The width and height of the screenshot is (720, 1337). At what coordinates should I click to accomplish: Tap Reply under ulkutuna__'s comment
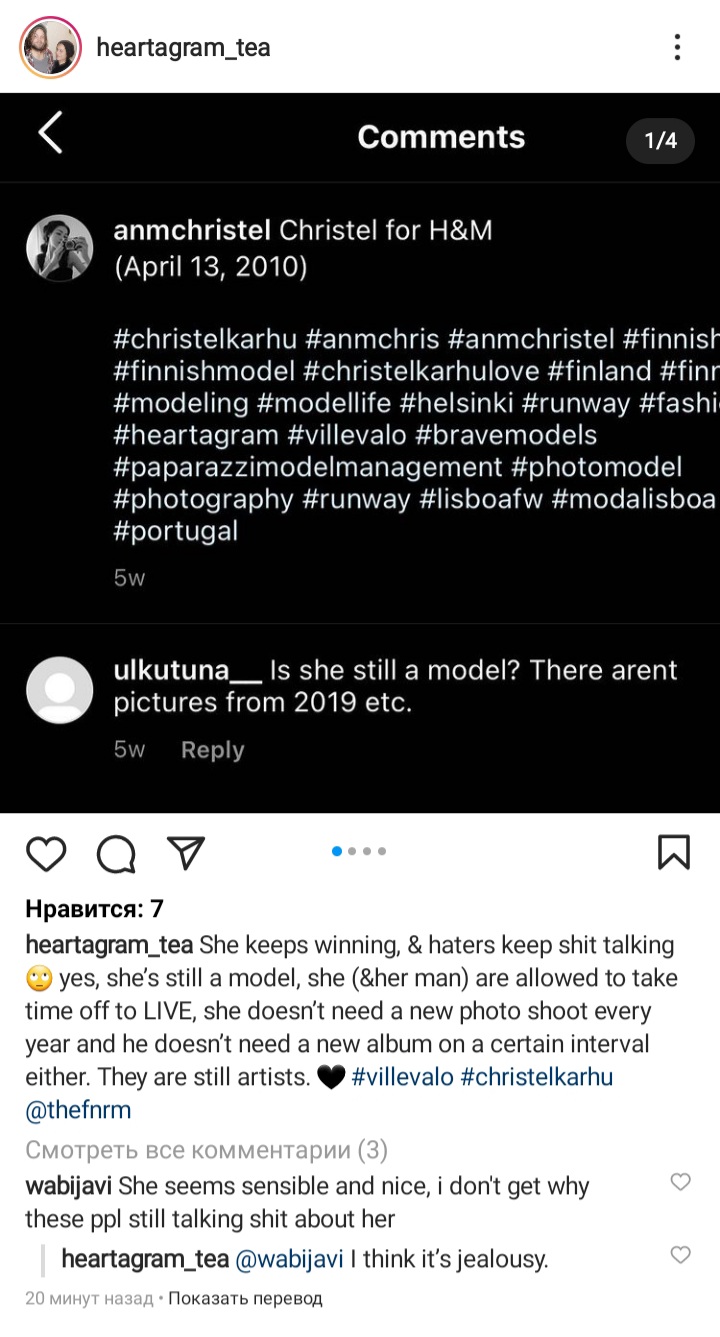point(212,750)
